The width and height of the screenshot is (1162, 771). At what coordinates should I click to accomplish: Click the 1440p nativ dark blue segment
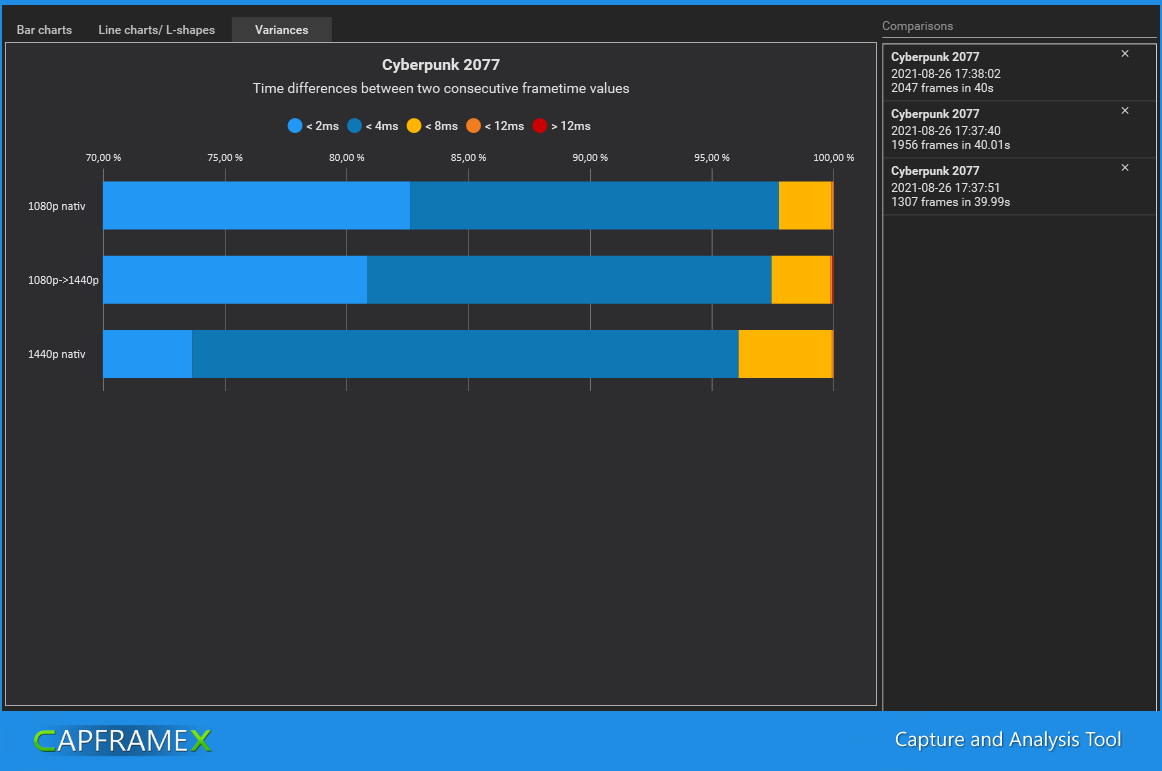(x=465, y=354)
